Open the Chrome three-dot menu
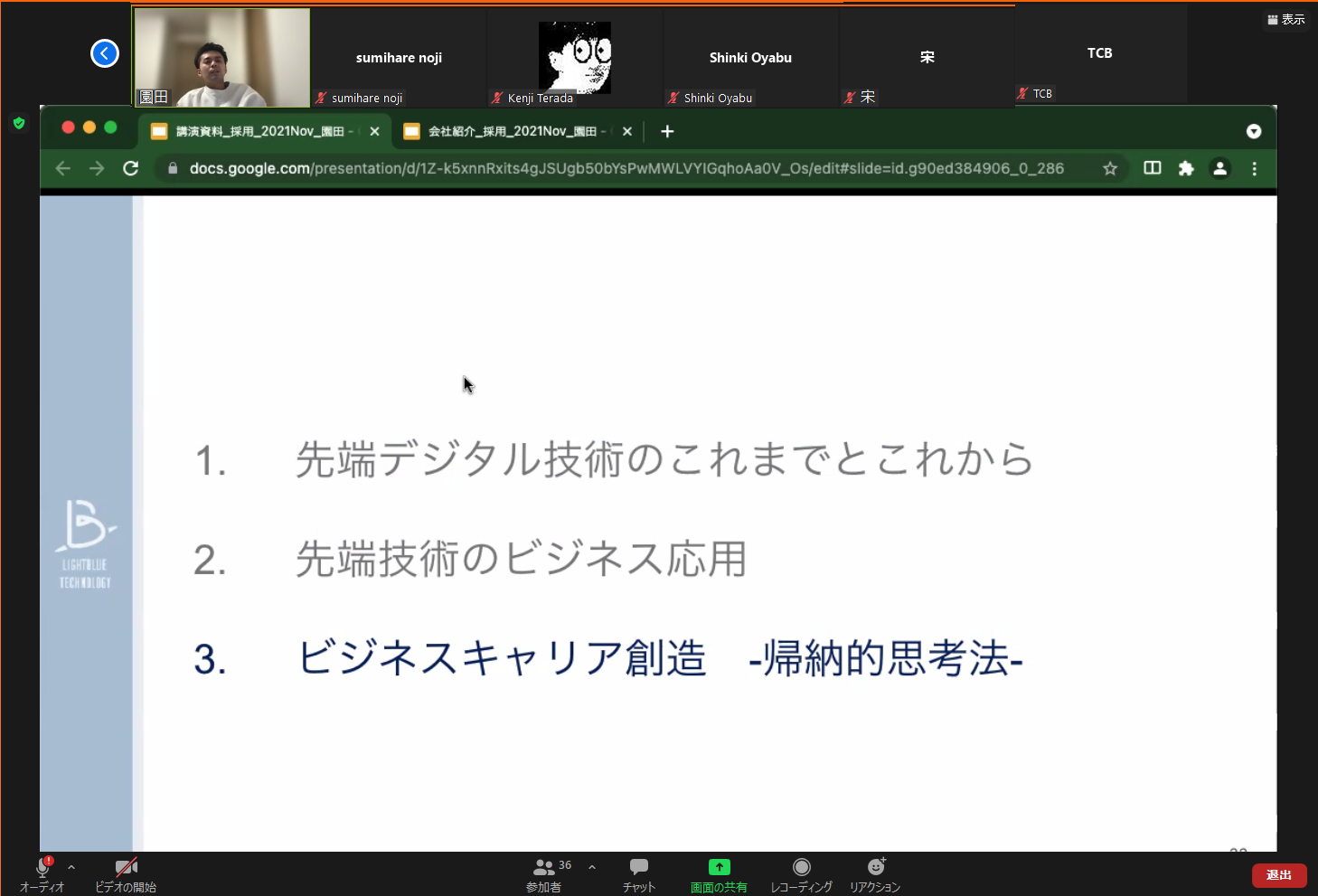 tap(1254, 168)
